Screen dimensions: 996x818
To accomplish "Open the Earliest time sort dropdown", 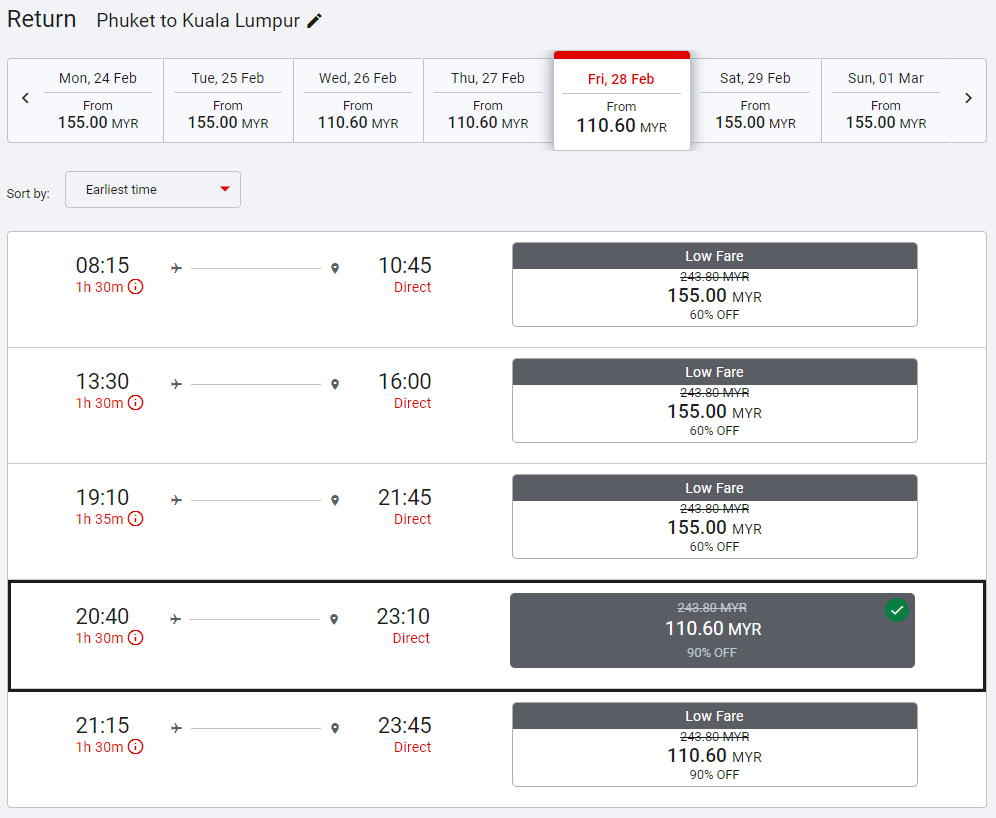I will click(x=153, y=190).
